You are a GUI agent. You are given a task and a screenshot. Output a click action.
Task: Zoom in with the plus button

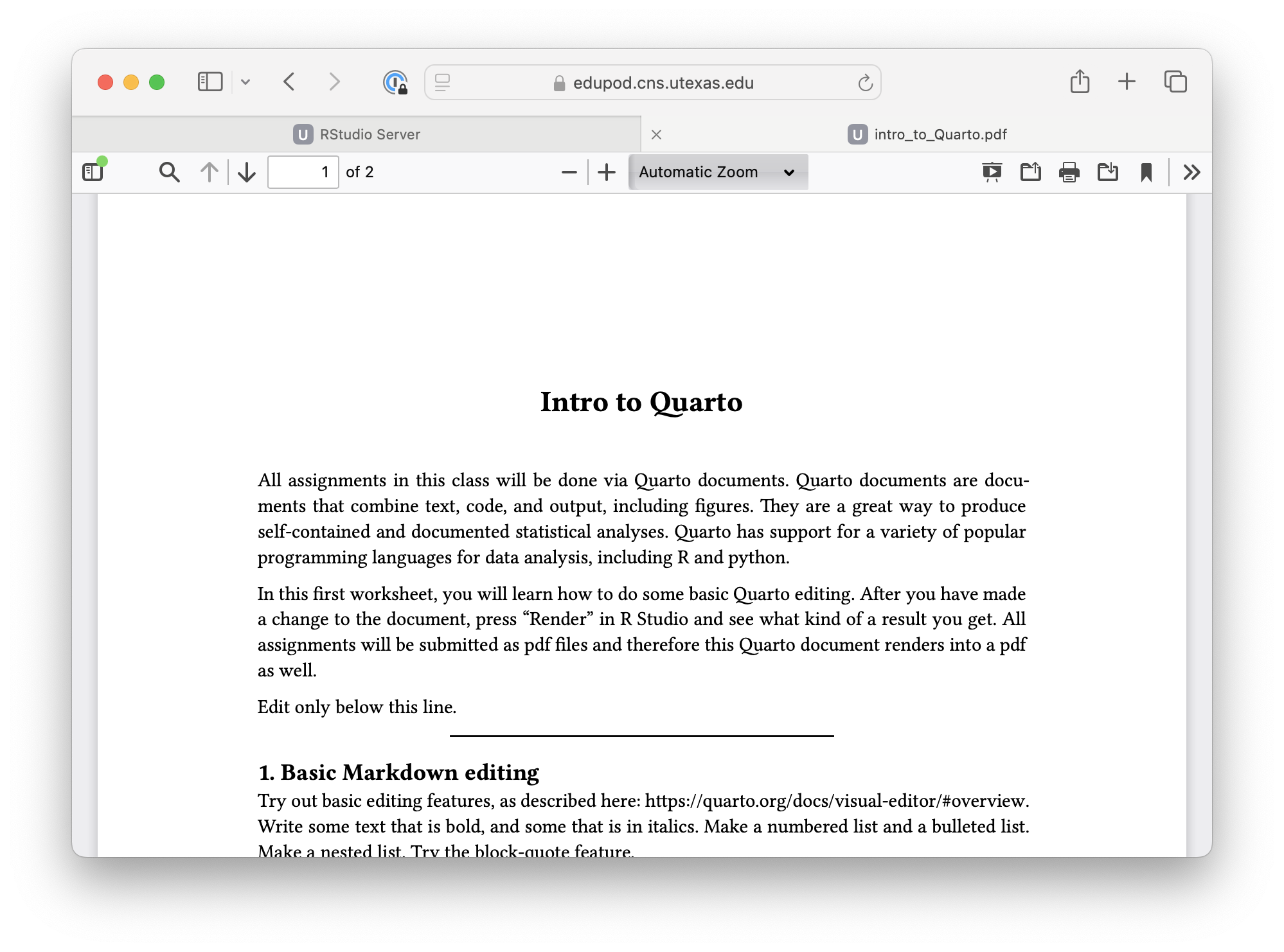tap(607, 172)
